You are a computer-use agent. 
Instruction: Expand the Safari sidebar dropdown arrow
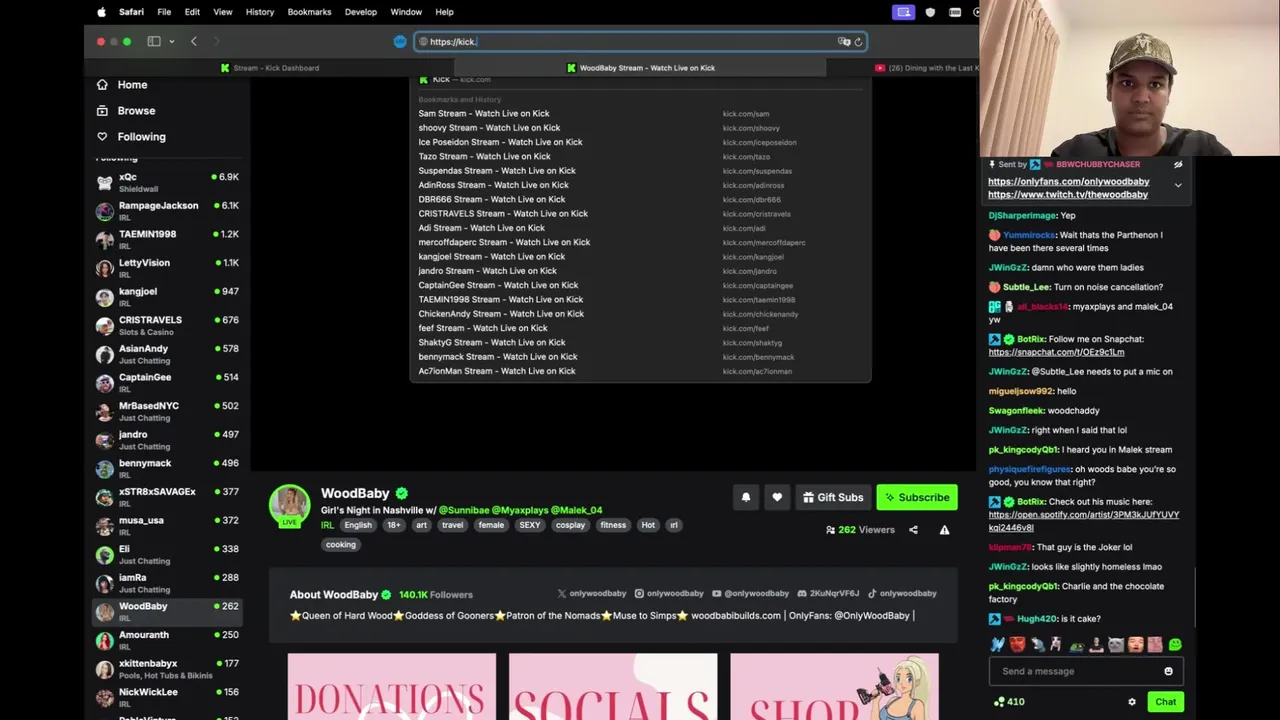(172, 41)
